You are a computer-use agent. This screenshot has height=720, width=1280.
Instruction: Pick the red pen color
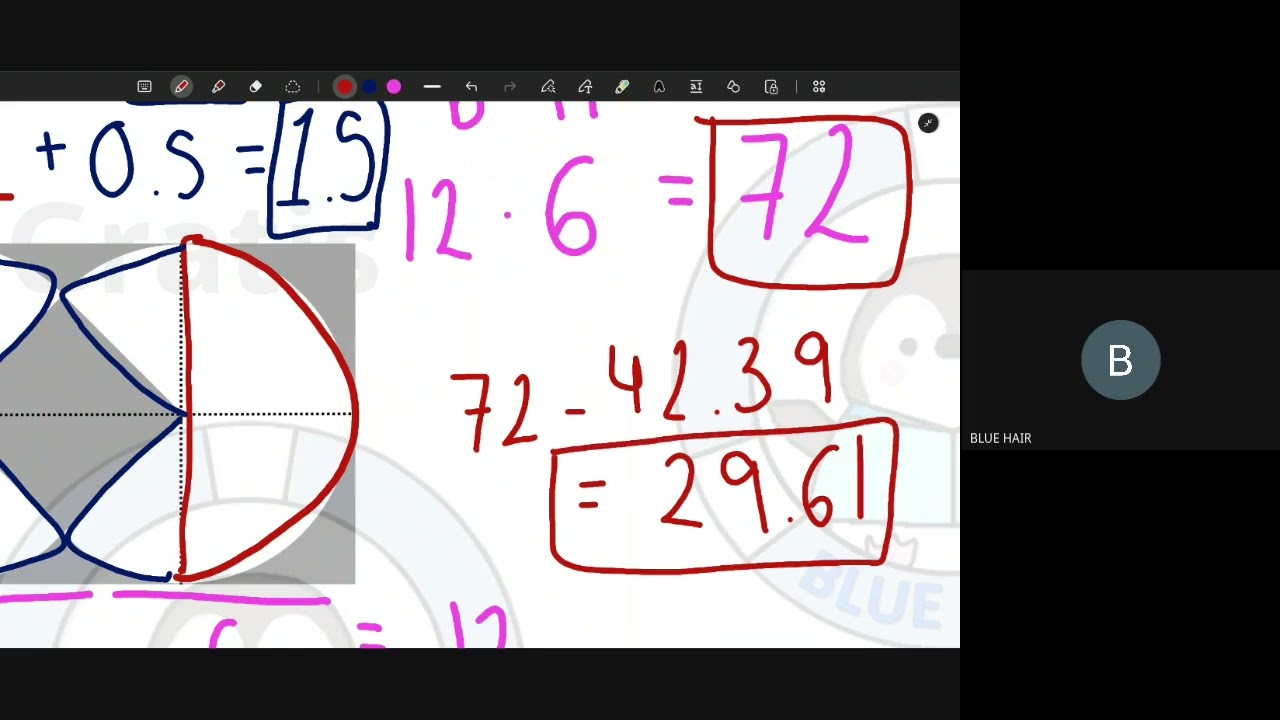[x=344, y=87]
